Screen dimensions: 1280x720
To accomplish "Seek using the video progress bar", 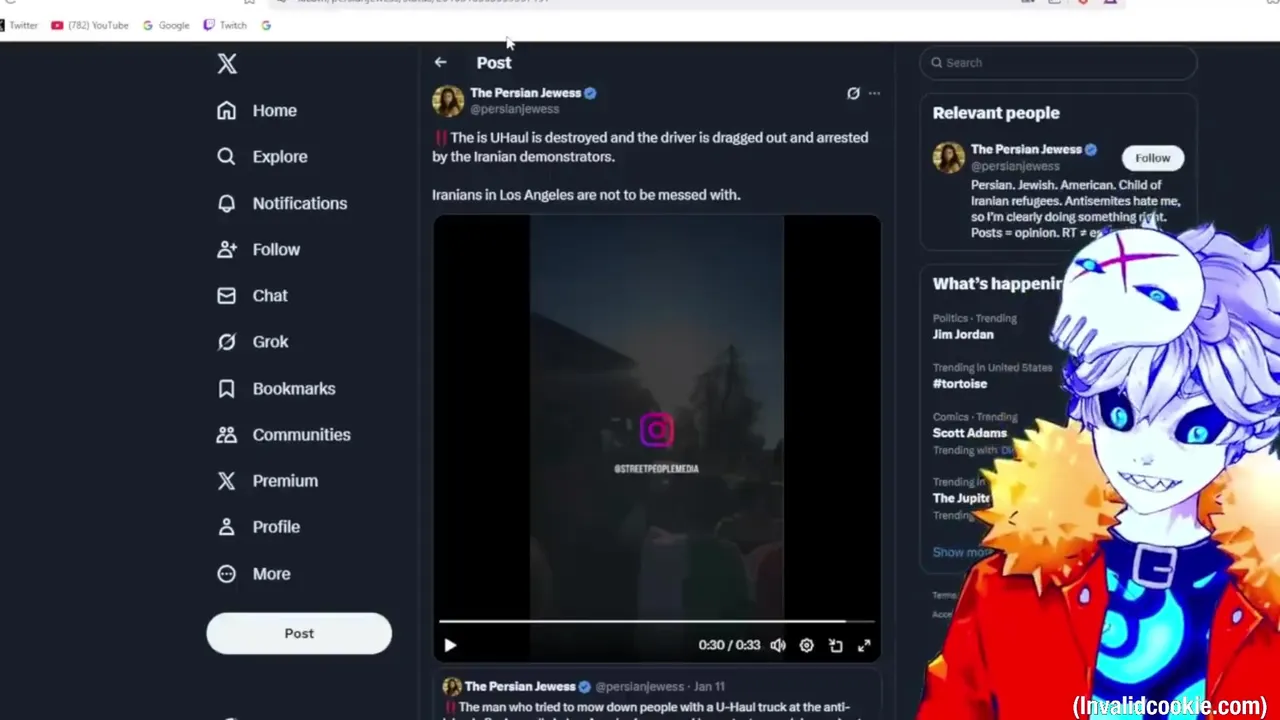I will (657, 622).
